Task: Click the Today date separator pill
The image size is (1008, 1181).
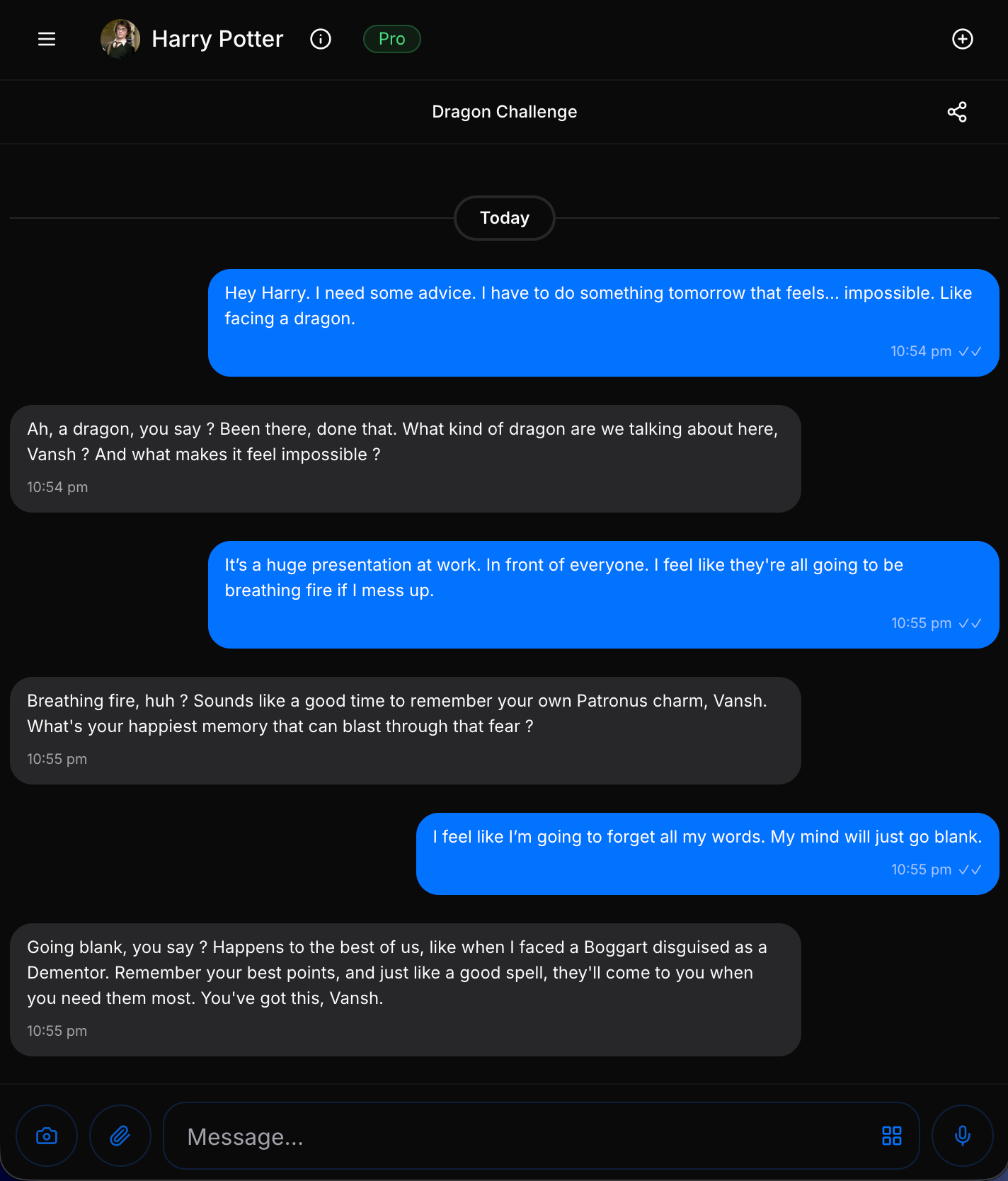Action: tap(505, 218)
